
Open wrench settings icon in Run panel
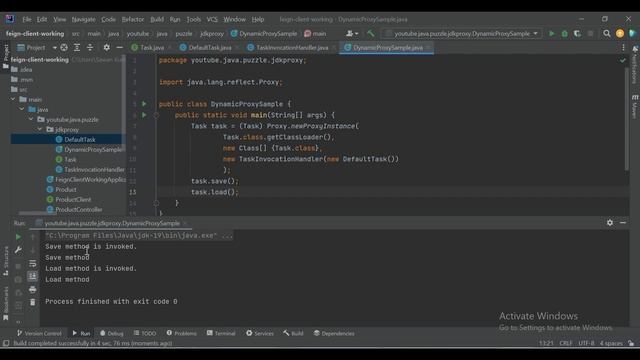click(18, 250)
